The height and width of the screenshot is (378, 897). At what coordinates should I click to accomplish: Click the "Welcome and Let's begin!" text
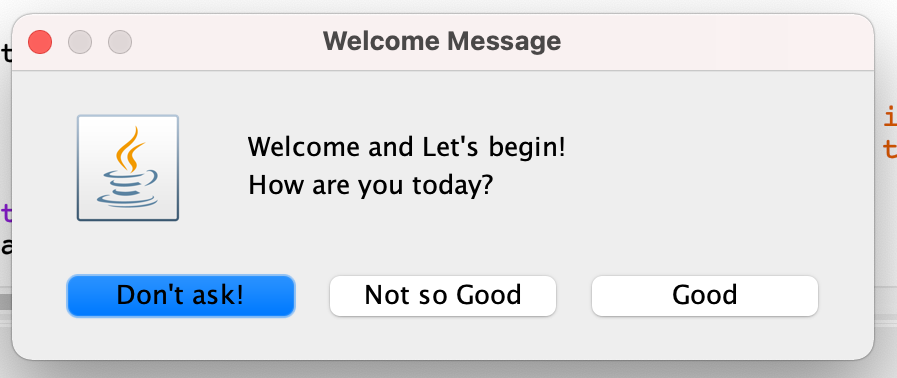406,148
